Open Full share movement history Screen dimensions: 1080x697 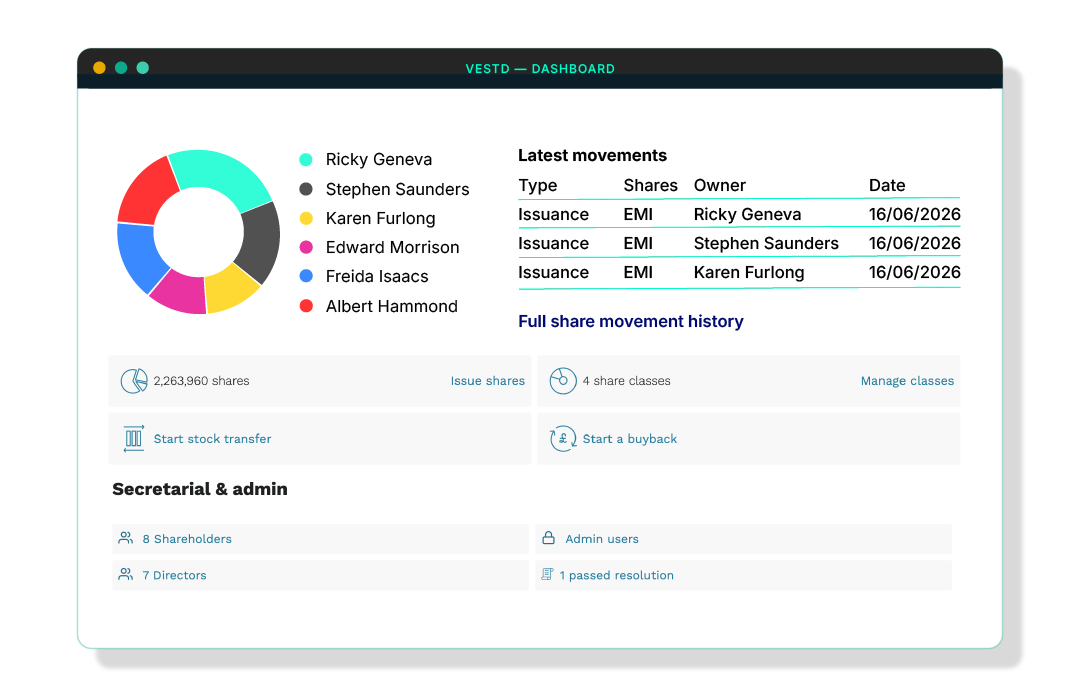(630, 322)
